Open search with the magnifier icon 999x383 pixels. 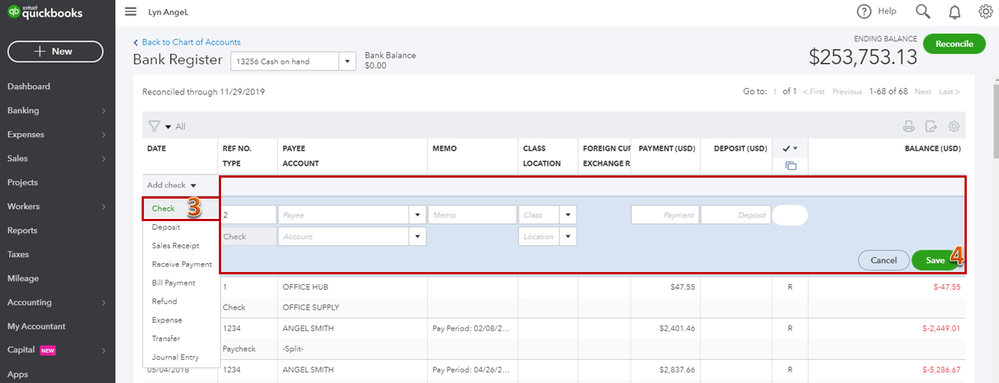tap(923, 11)
